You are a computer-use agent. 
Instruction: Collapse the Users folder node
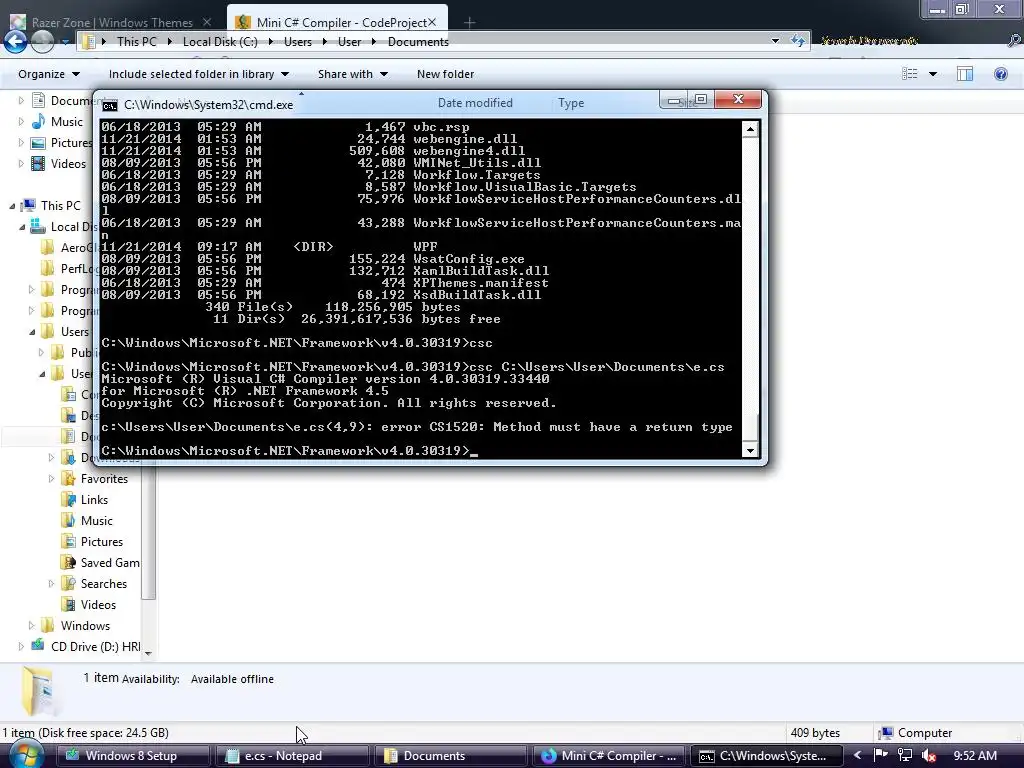tap(31, 332)
